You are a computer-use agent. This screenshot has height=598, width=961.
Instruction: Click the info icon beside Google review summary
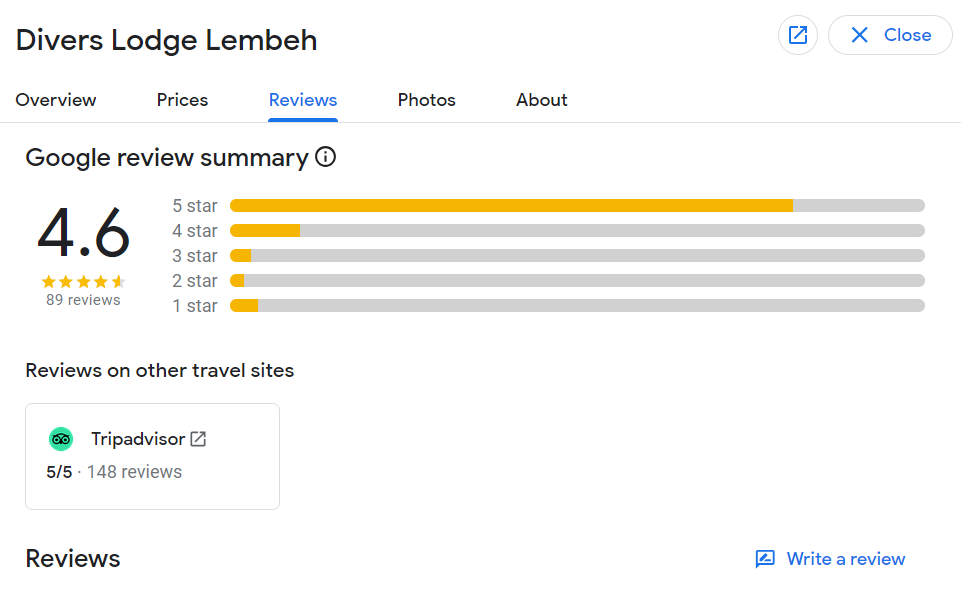(x=325, y=157)
